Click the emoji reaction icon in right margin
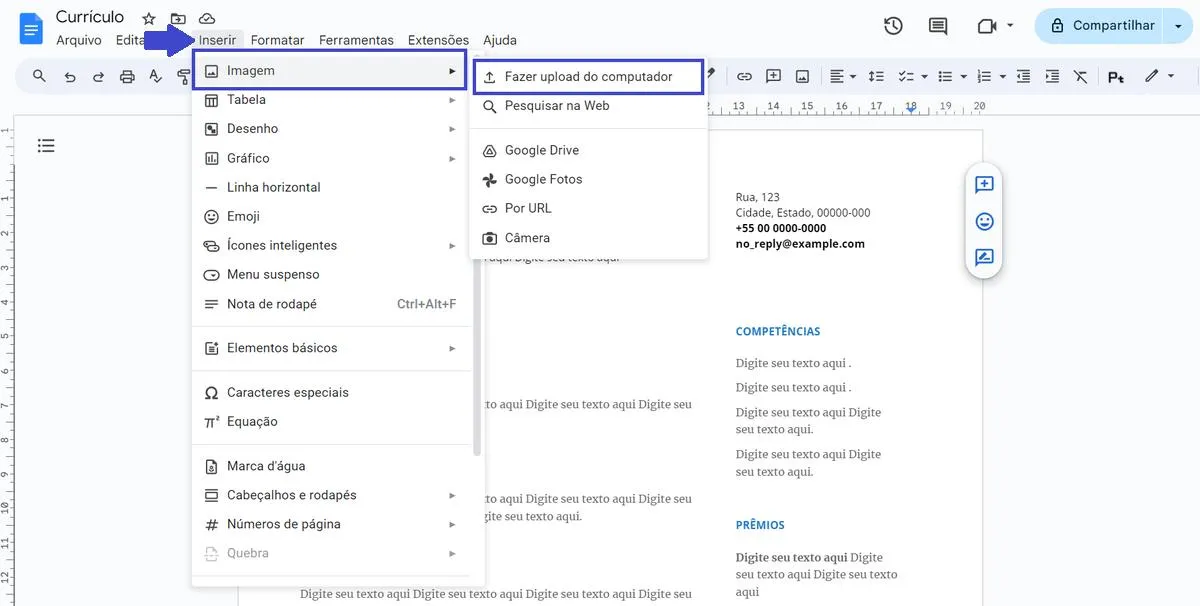This screenshot has width=1200, height=606. click(984, 221)
